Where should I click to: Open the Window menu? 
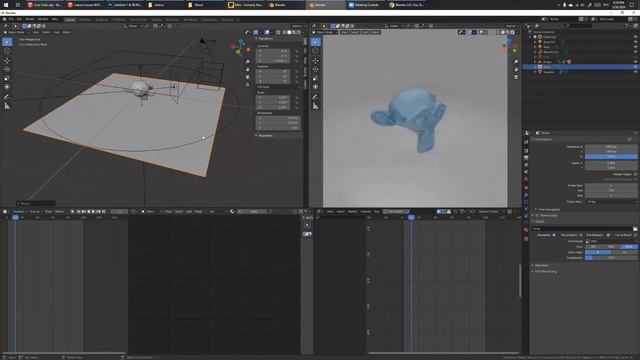43,19
